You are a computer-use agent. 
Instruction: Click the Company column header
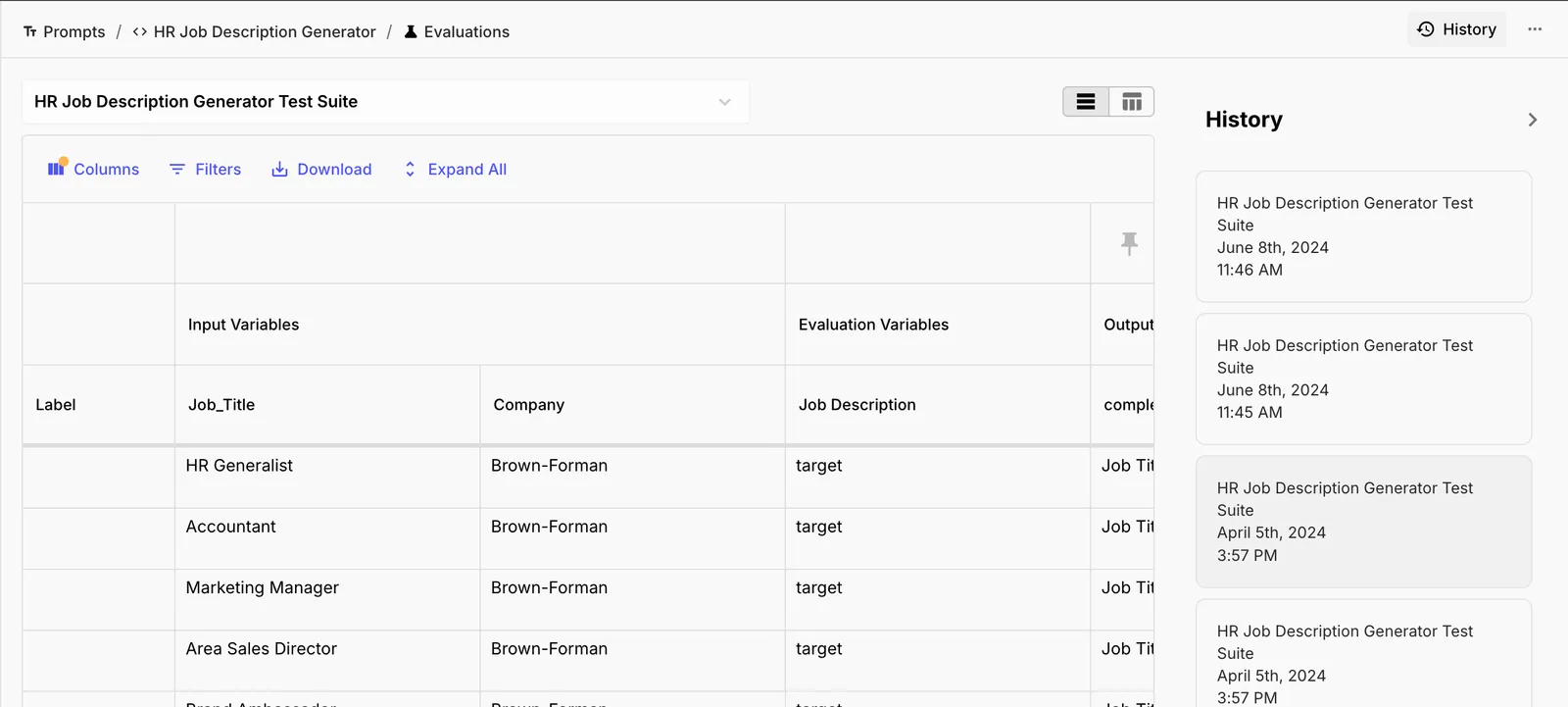pos(632,405)
